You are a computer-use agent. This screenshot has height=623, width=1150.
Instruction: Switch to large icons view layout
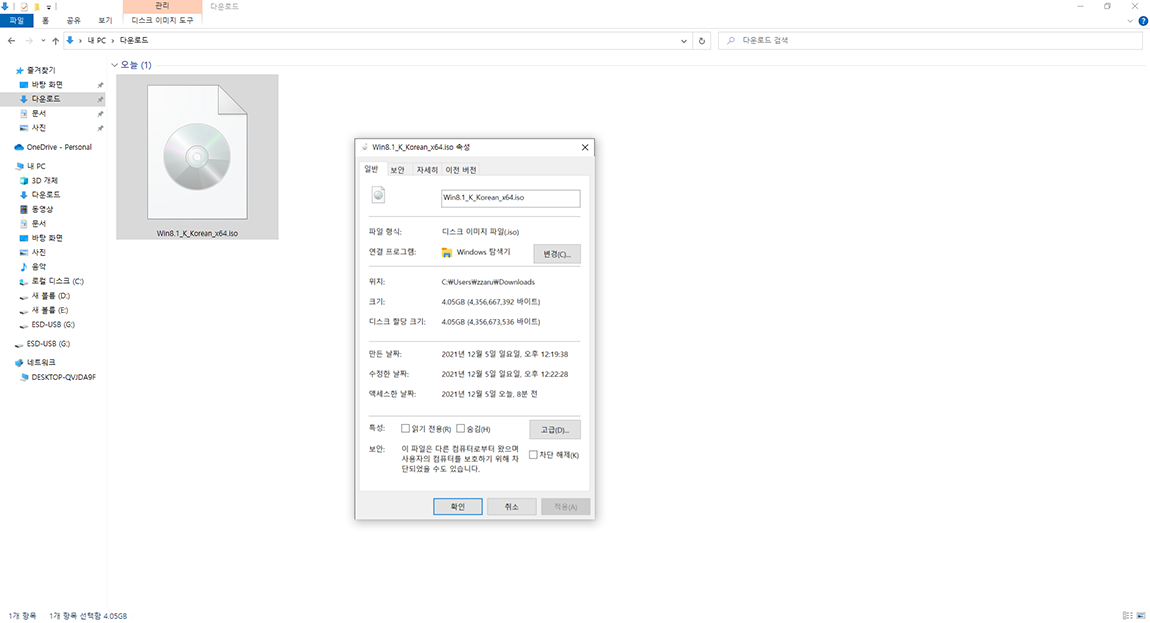coord(1140,615)
